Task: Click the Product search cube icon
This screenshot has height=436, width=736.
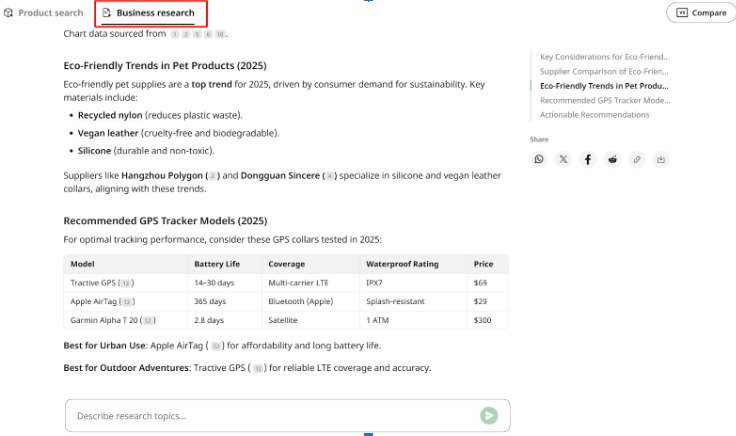Action: (8, 13)
